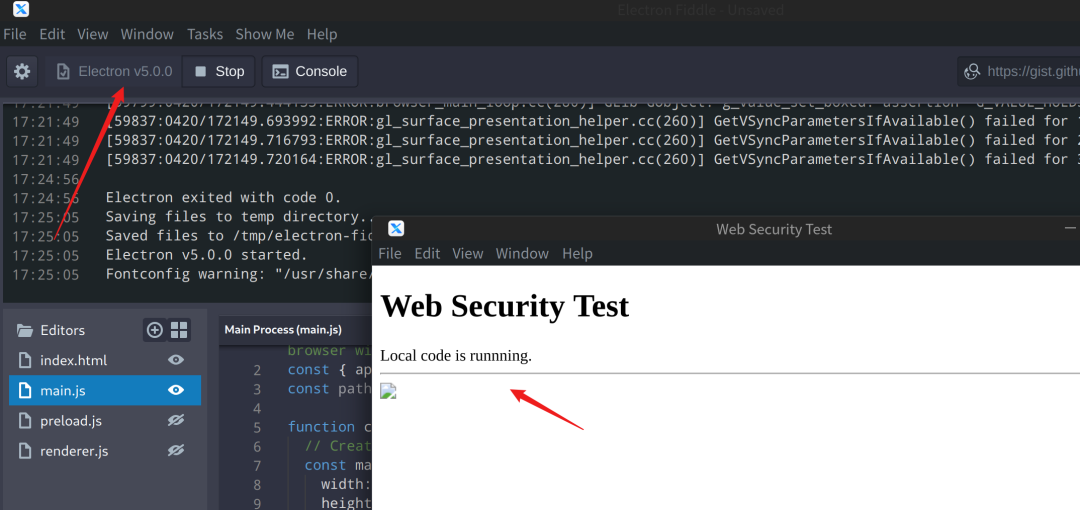Click the file icon beside index.html

pos(25,360)
